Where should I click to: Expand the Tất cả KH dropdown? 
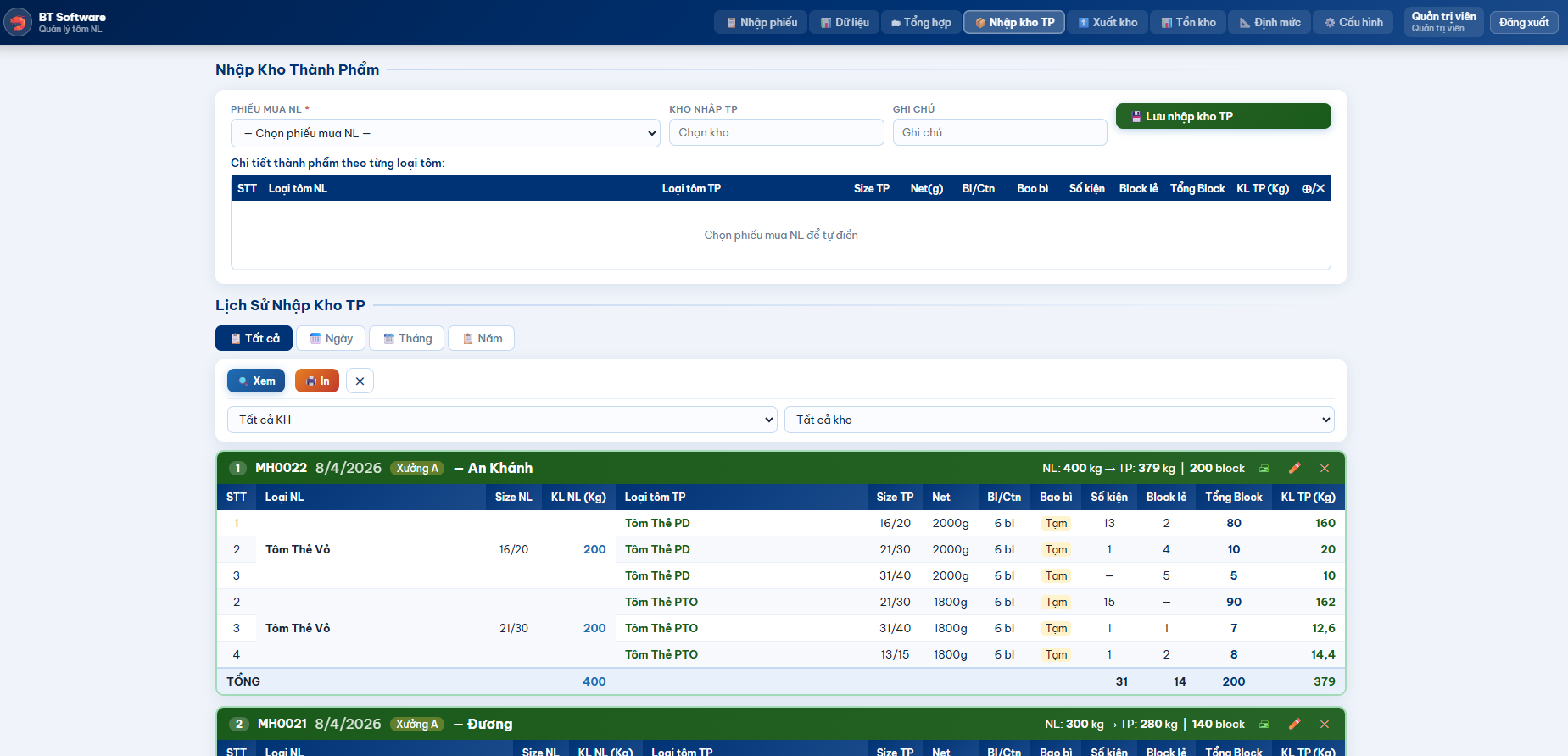pyautogui.click(x=501, y=420)
